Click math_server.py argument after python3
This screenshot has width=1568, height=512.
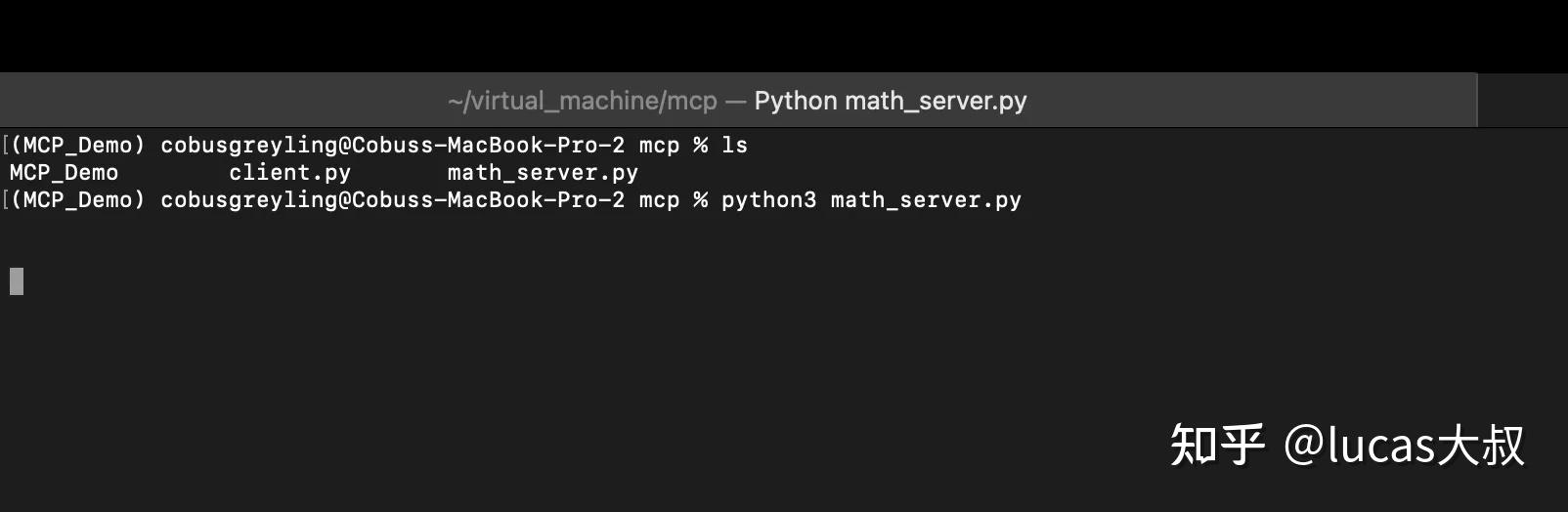[x=926, y=200]
